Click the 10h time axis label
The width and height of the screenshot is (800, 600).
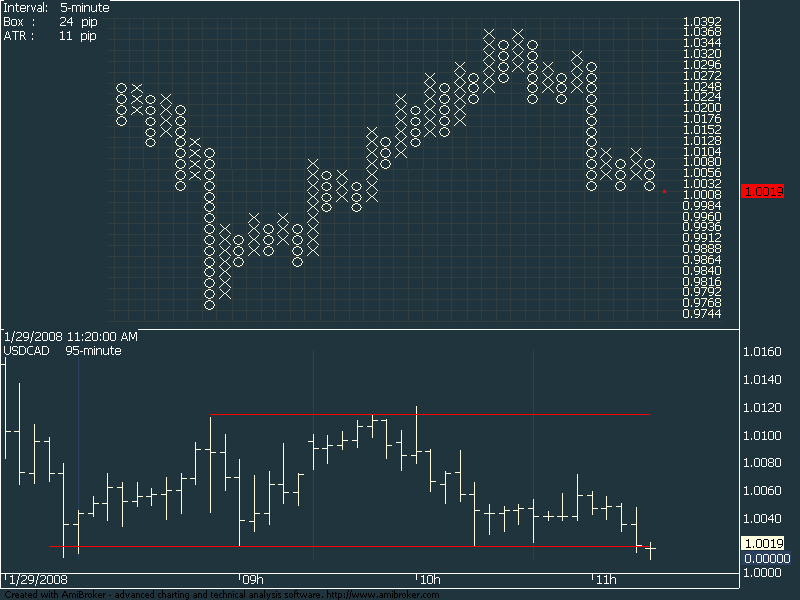tap(430, 580)
